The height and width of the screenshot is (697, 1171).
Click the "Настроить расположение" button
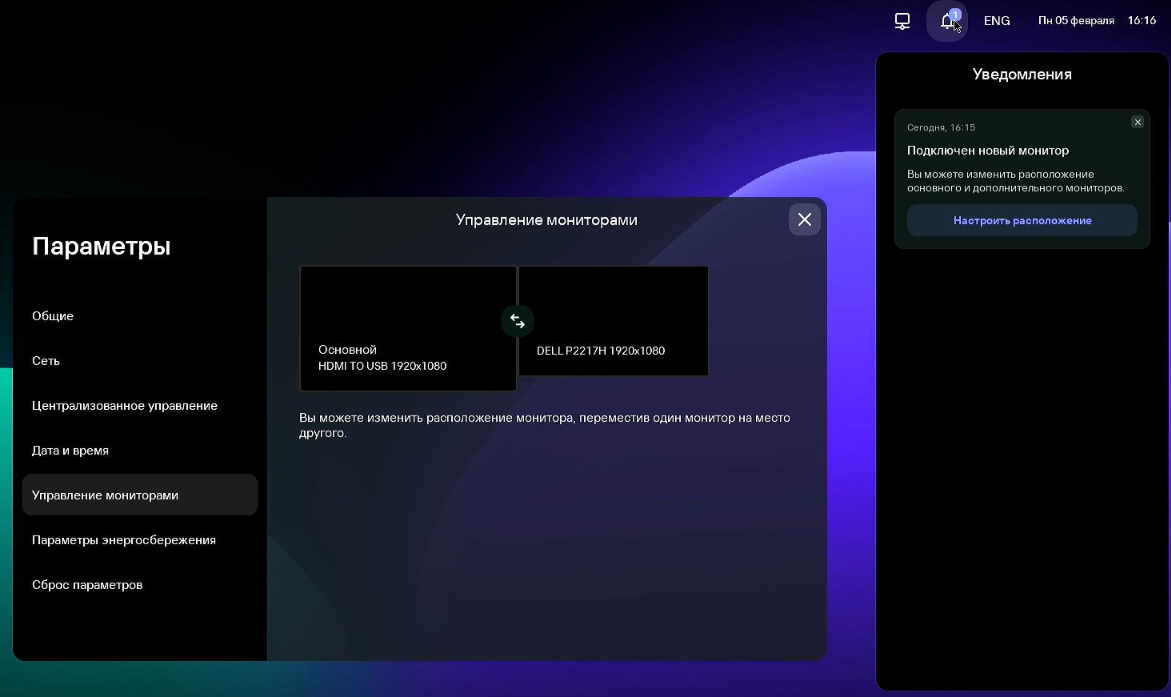click(x=1021, y=220)
